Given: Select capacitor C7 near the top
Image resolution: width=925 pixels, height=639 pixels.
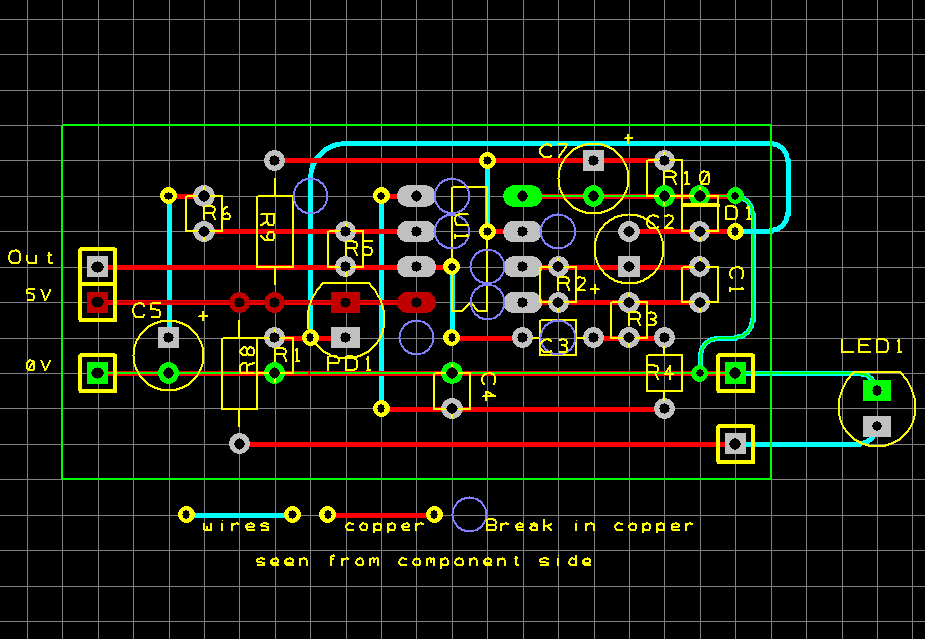Looking at the screenshot, I should click(592, 177).
